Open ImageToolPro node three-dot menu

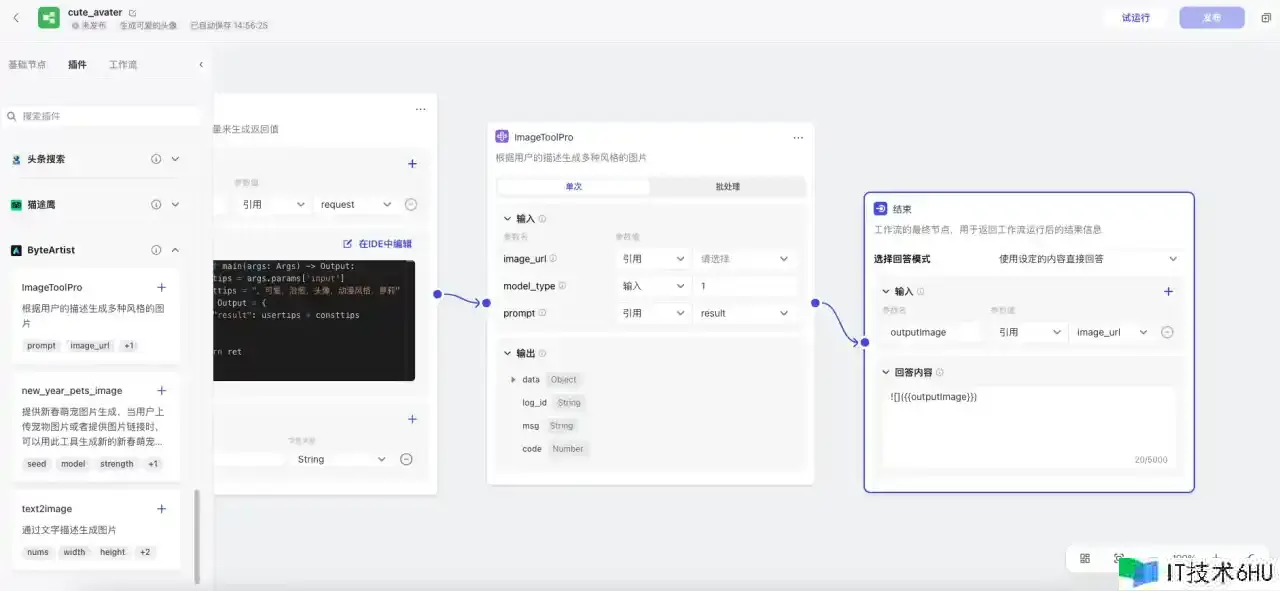coord(798,137)
